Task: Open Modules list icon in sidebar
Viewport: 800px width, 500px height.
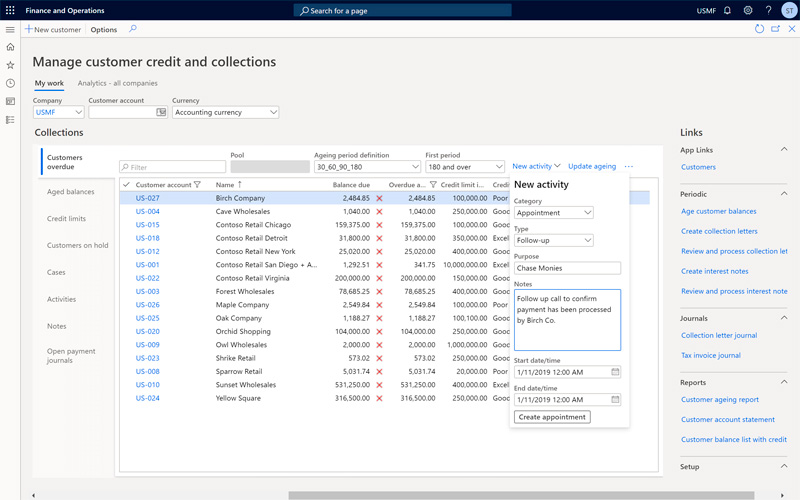Action: [x=10, y=120]
